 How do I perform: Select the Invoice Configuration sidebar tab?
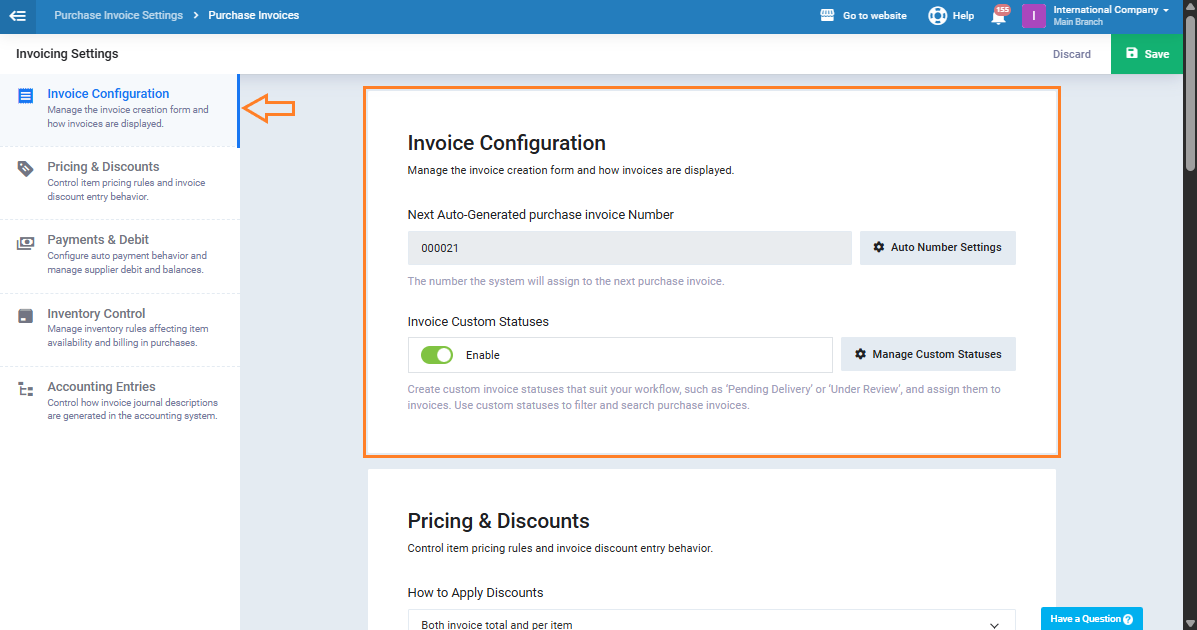coord(108,94)
